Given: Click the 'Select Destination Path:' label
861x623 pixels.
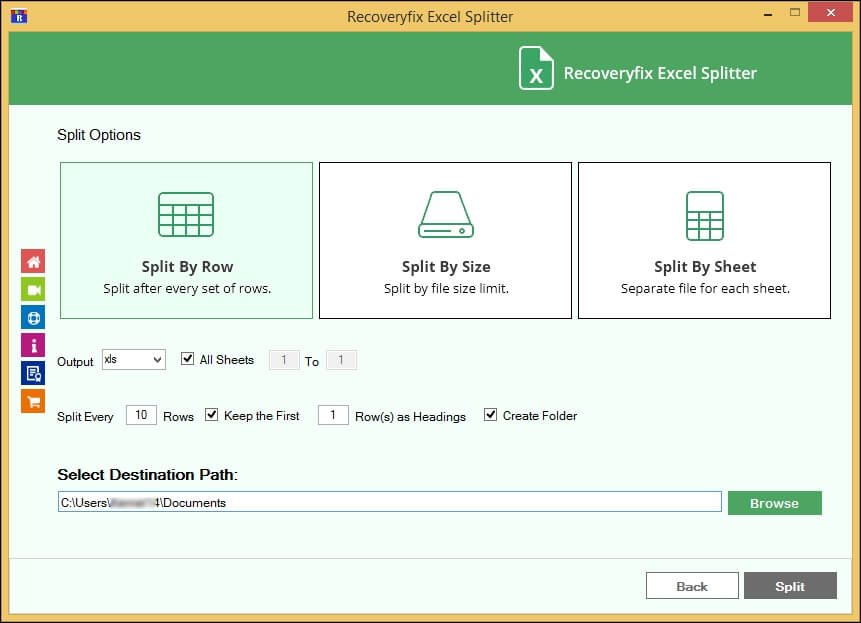Looking at the screenshot, I should pyautogui.click(x=147, y=475).
